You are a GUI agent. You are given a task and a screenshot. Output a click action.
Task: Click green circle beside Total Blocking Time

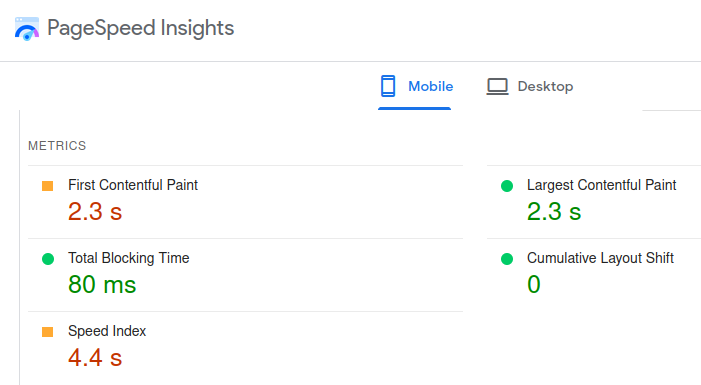pos(48,258)
